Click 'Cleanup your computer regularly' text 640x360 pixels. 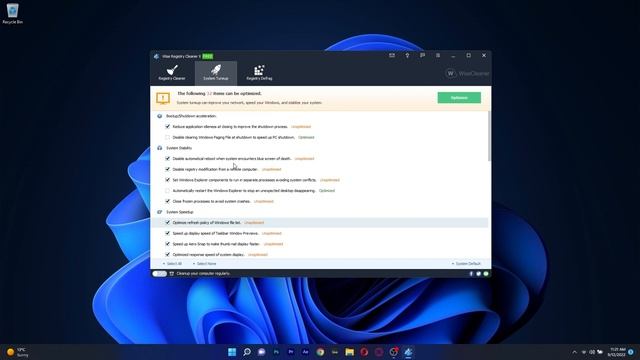pos(203,273)
